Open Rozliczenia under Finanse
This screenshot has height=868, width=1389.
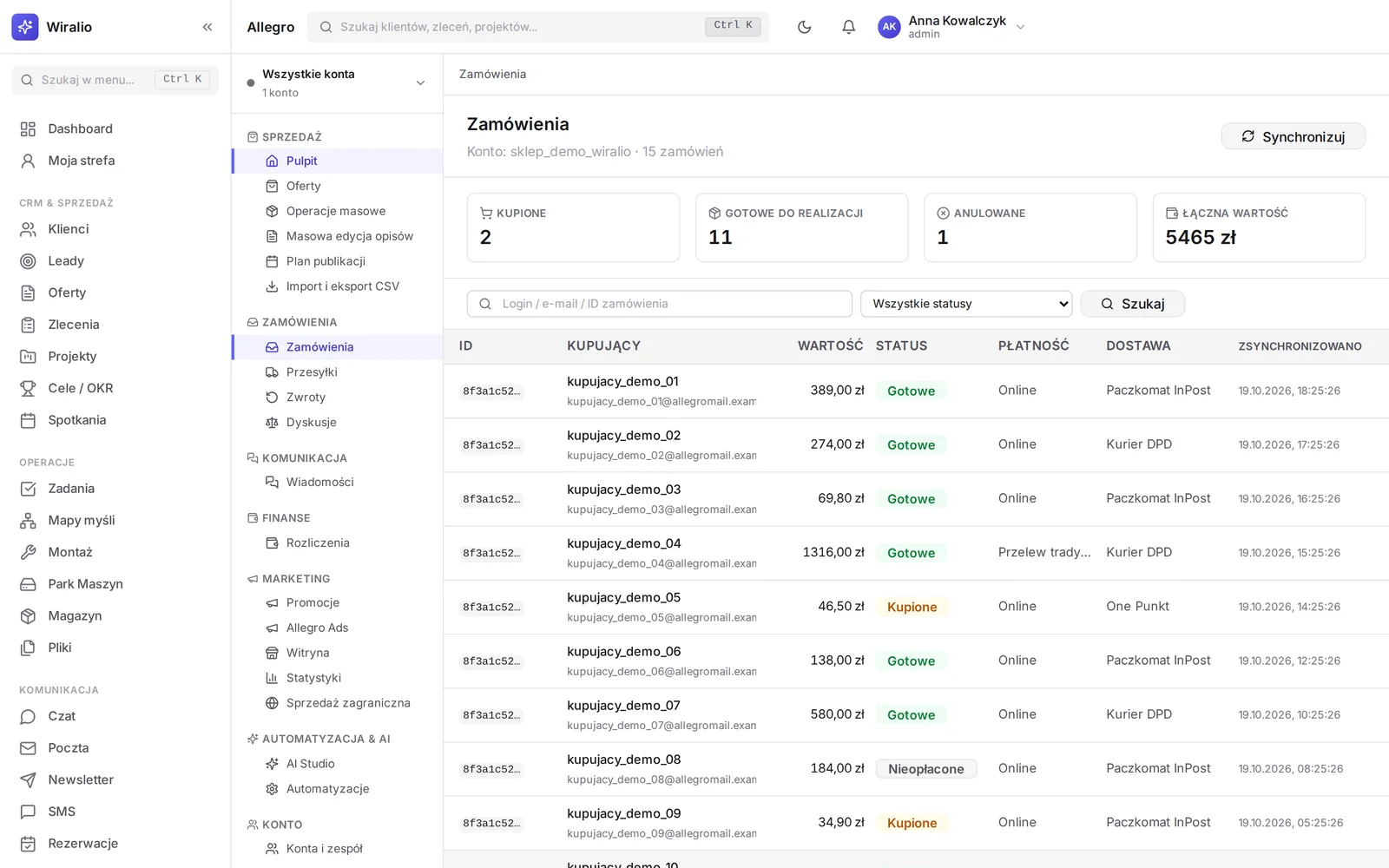(x=338, y=542)
